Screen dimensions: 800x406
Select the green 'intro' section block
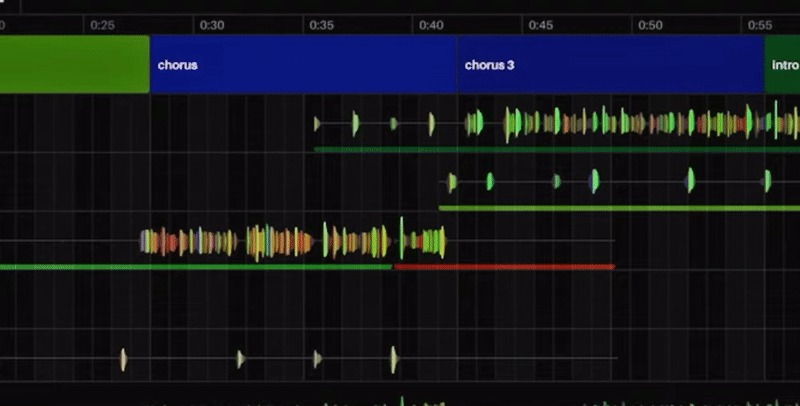point(782,64)
